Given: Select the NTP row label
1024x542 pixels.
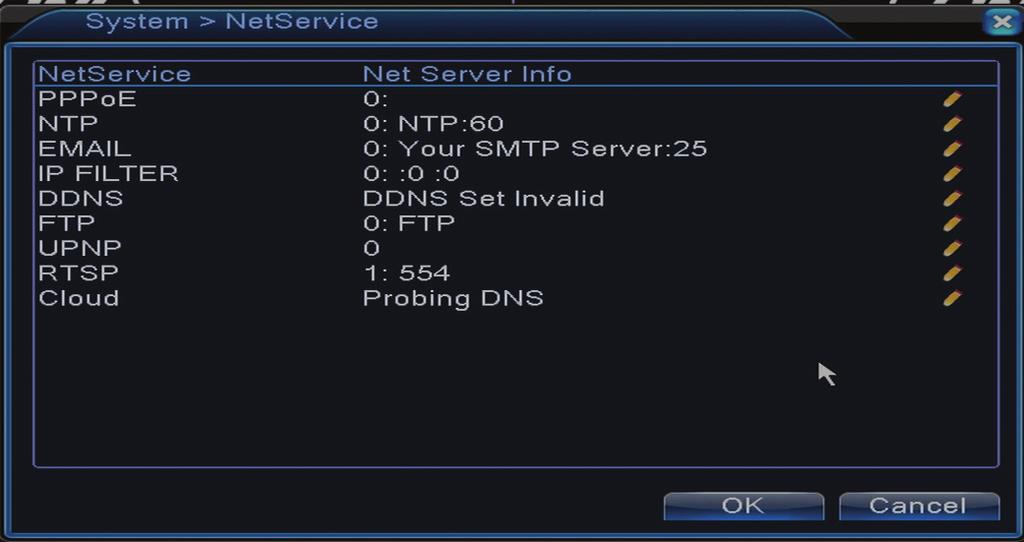Looking at the screenshot, I should tap(69, 124).
